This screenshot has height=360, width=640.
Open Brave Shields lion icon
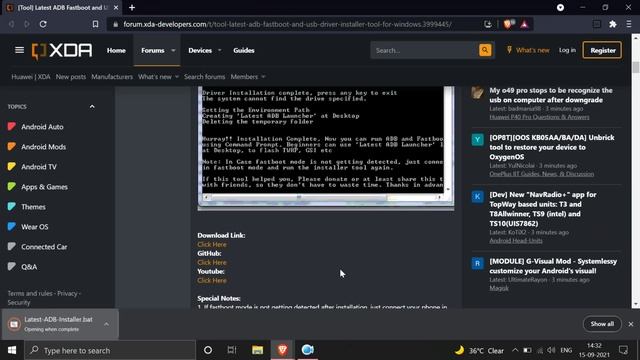pos(507,24)
